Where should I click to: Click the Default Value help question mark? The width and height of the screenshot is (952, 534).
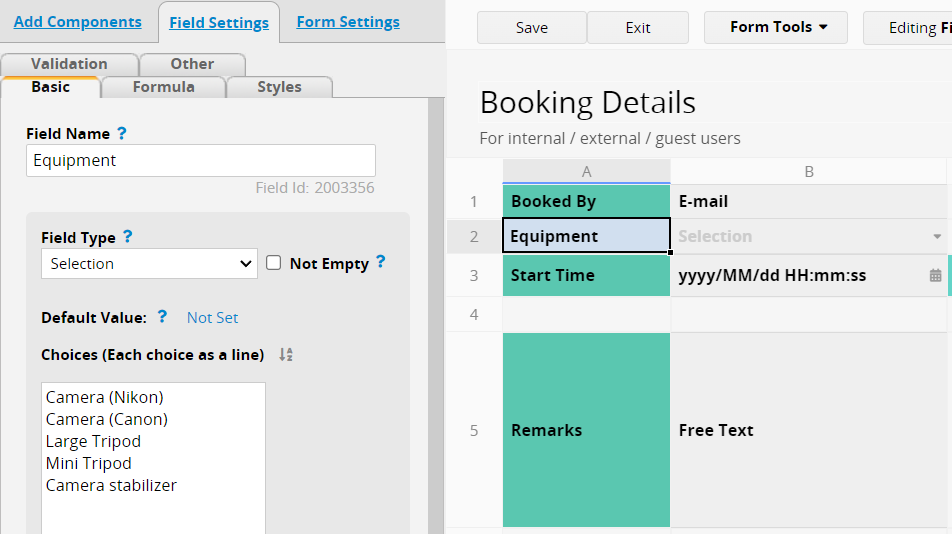coord(162,316)
